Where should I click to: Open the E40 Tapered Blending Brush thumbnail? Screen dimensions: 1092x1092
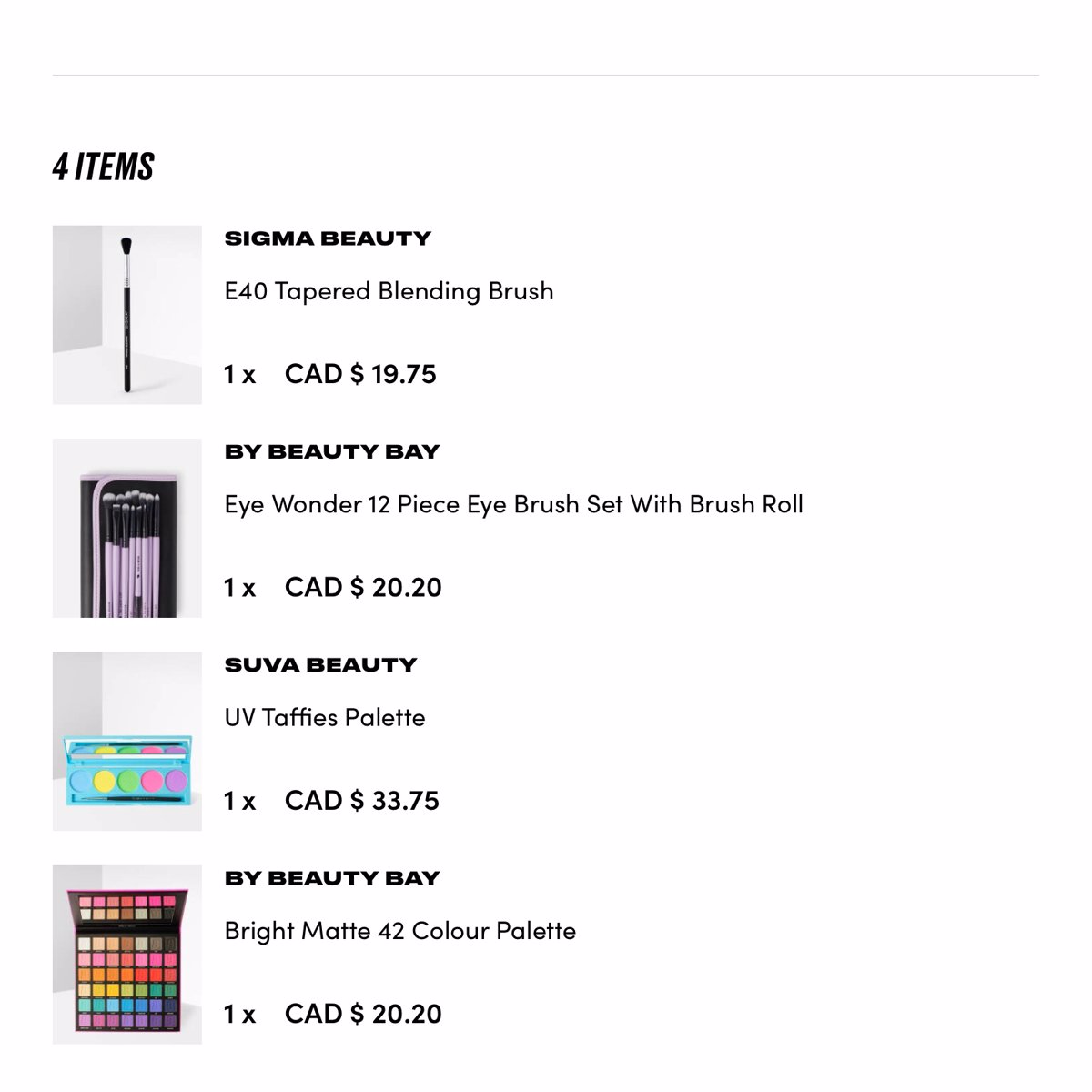click(x=127, y=315)
